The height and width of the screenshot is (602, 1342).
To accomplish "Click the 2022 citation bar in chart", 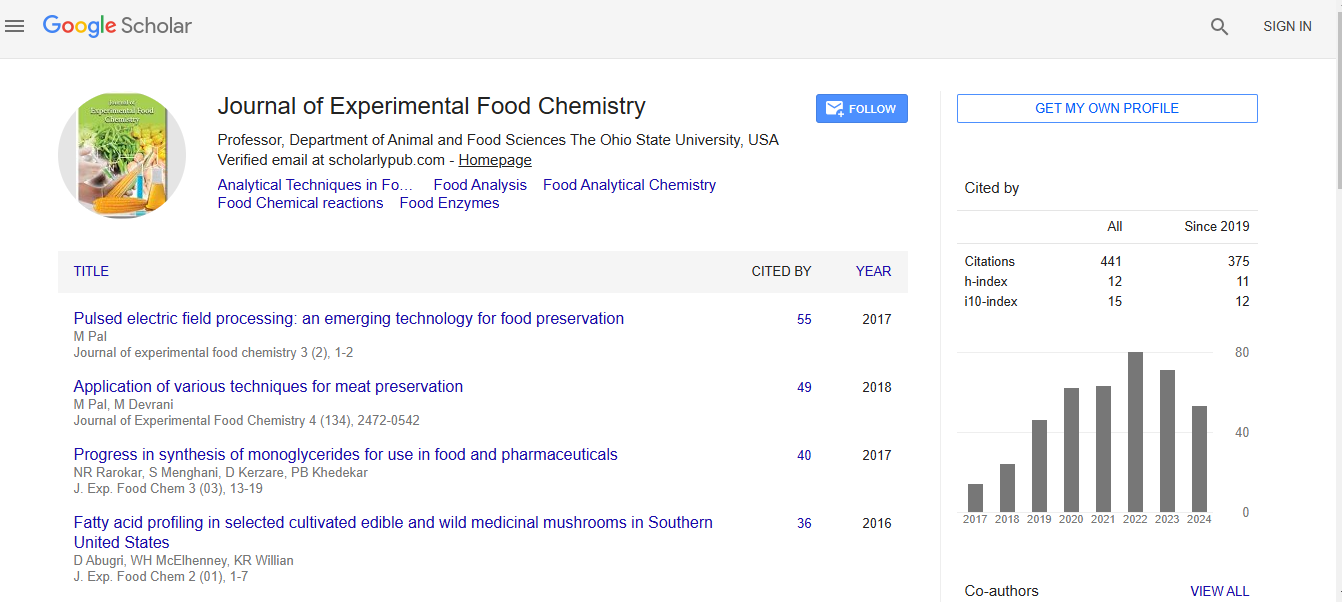I will (x=1135, y=432).
